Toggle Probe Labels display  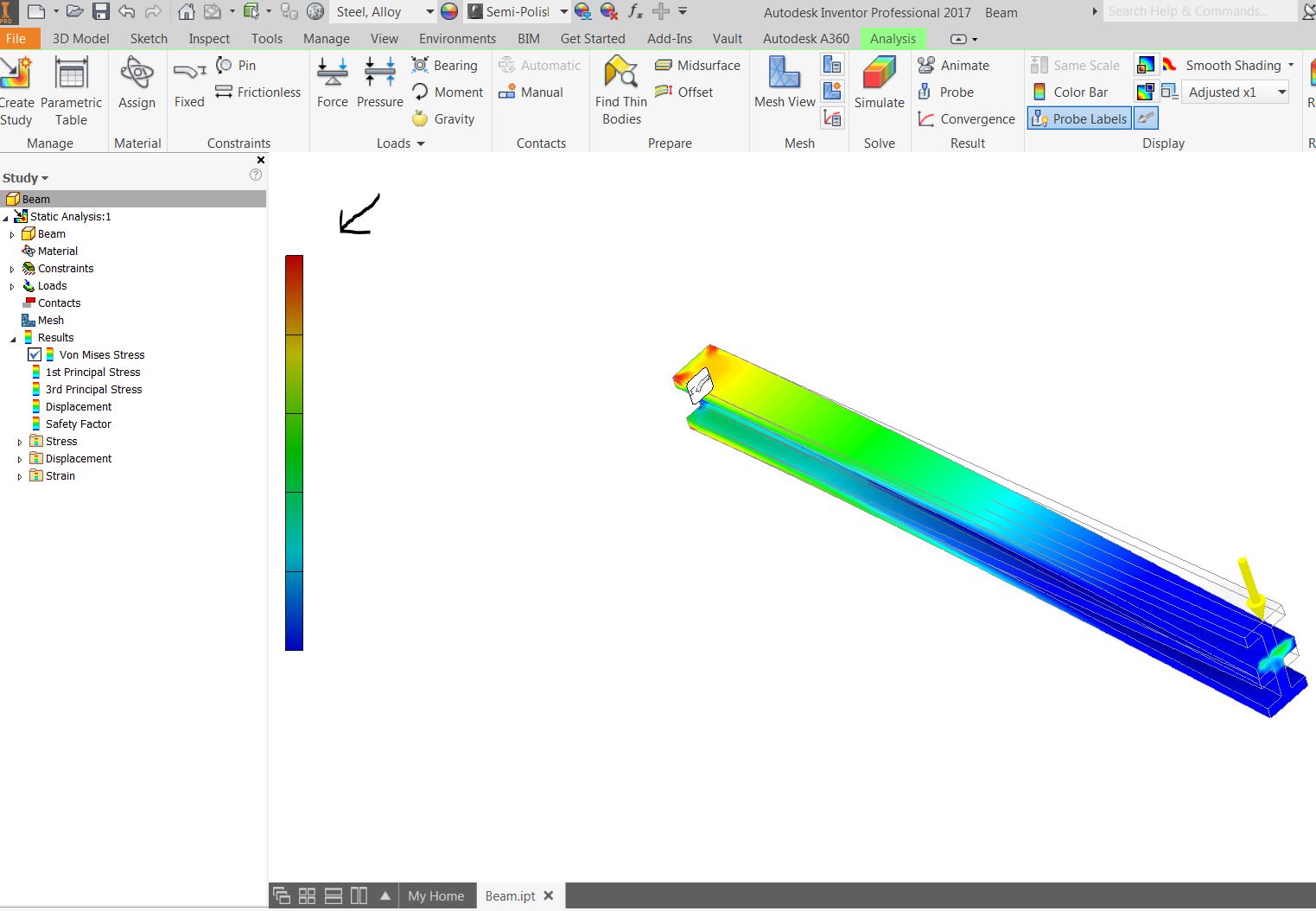1078,118
